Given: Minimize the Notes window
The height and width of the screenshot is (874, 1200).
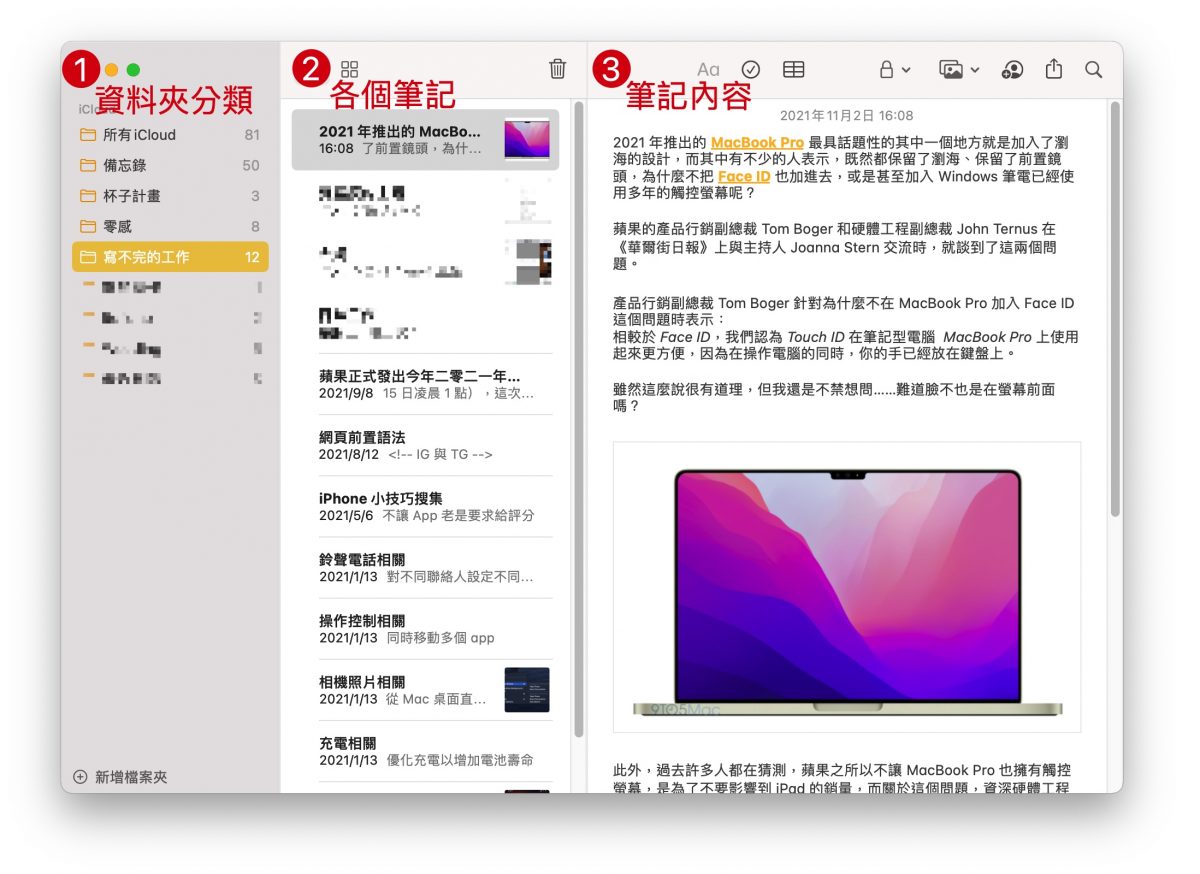Looking at the screenshot, I should (111, 70).
